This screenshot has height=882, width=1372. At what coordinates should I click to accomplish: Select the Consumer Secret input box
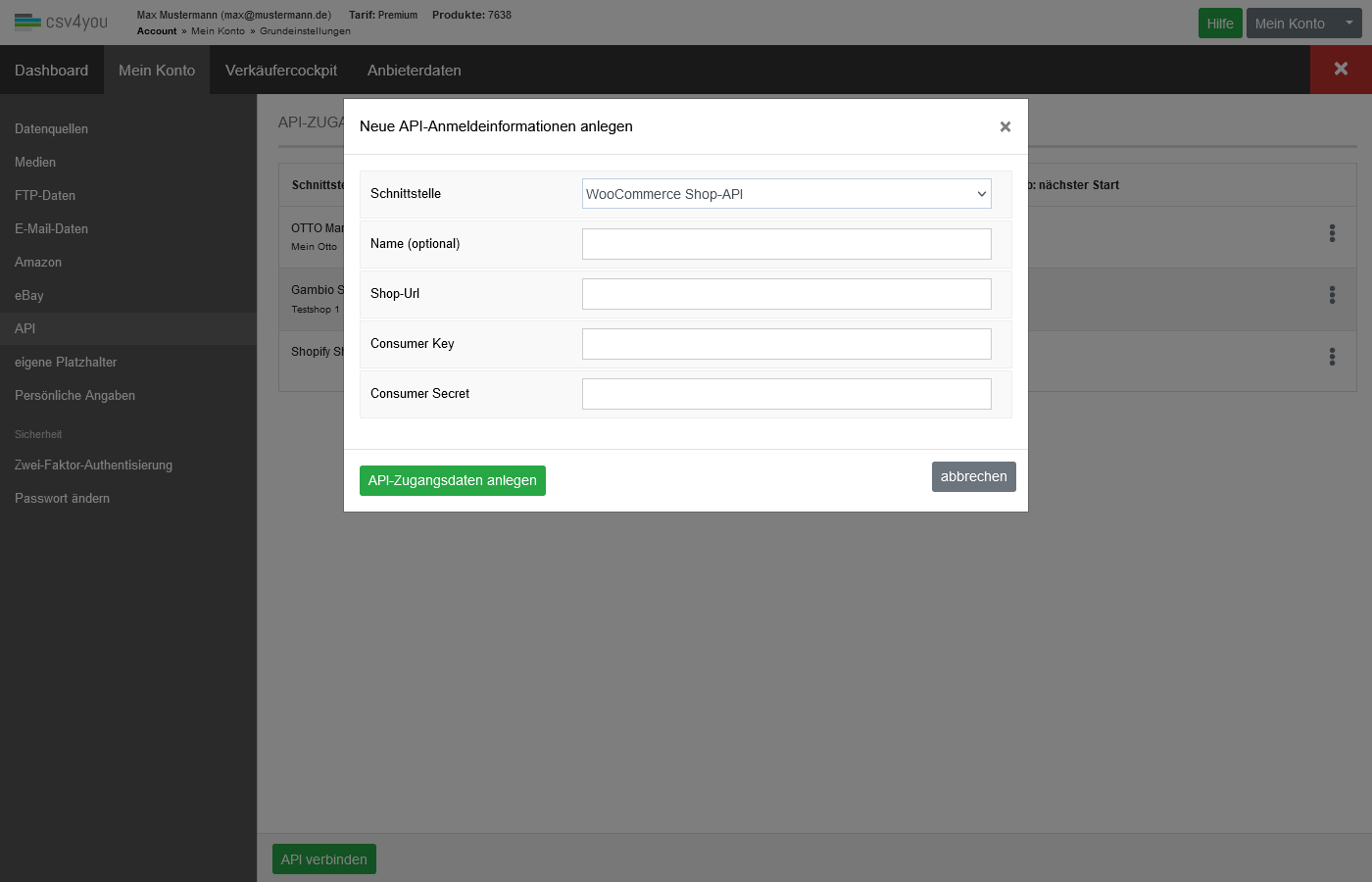tap(786, 394)
